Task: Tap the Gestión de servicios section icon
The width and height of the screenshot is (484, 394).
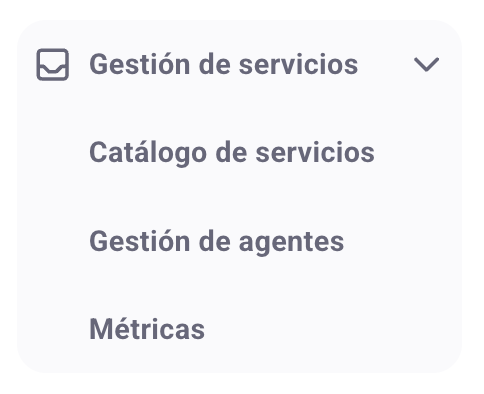Action: pos(53,65)
